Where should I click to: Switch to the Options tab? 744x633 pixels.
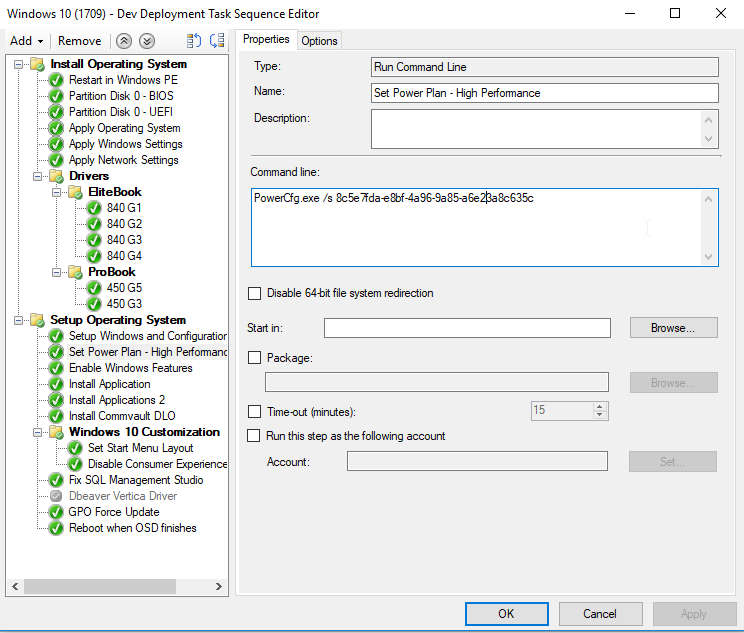(319, 40)
